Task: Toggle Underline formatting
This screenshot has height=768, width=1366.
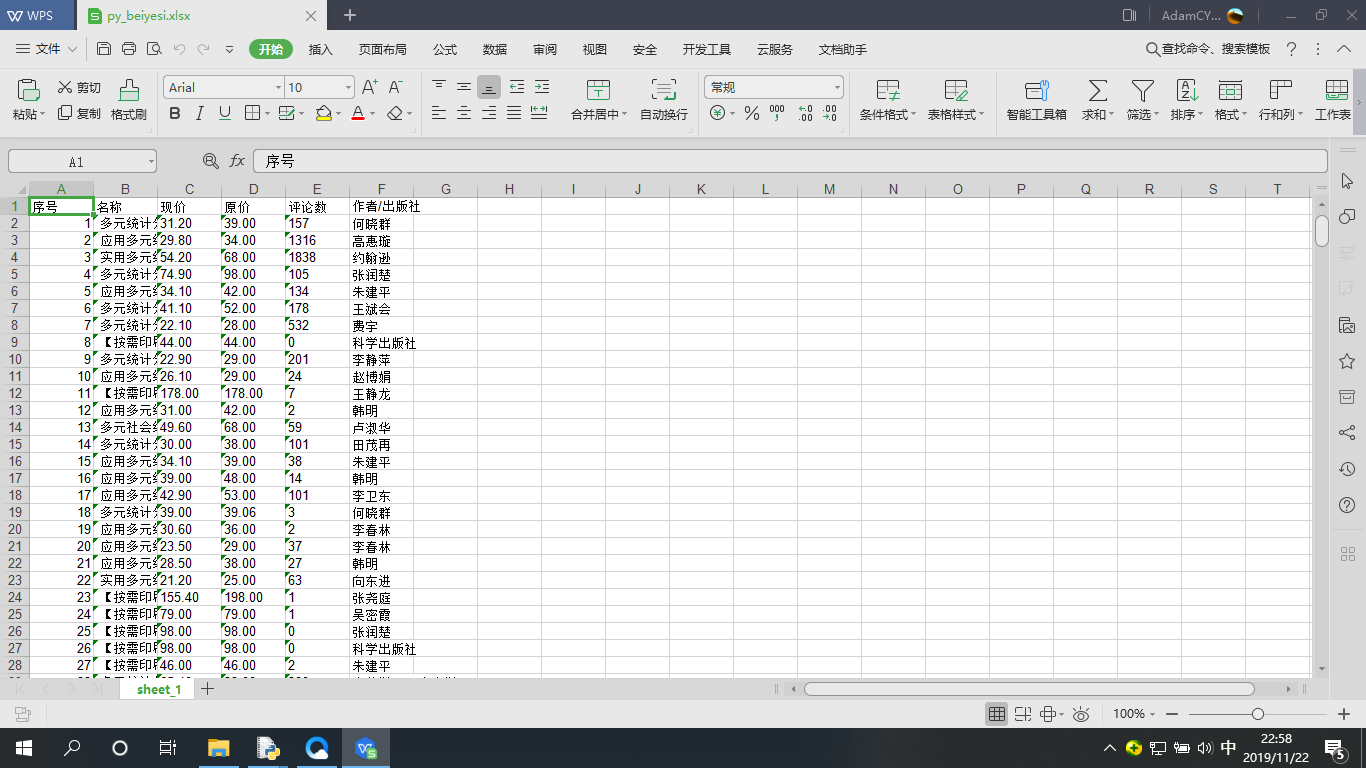Action: point(225,114)
